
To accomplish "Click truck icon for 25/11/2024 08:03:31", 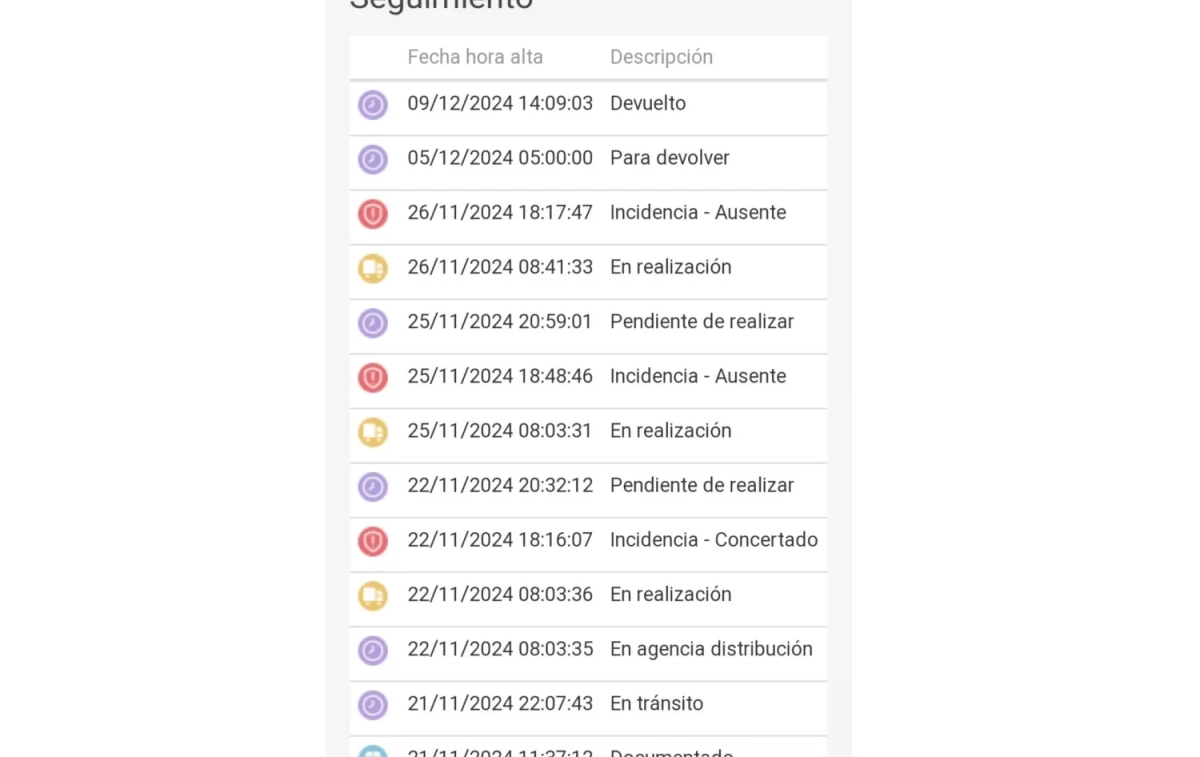I will pos(373,432).
